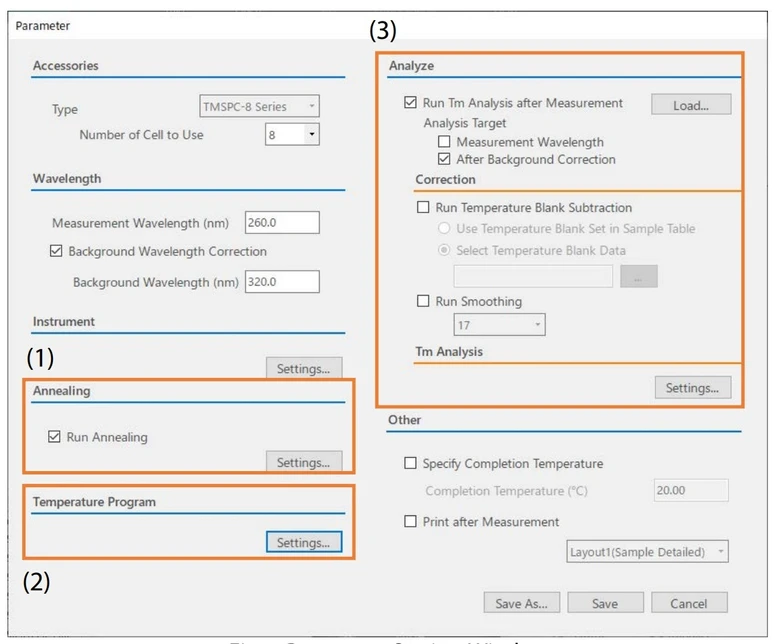Disable Run Tm Analysis after Measurement
The height and width of the screenshot is (644, 778).
tap(410, 103)
